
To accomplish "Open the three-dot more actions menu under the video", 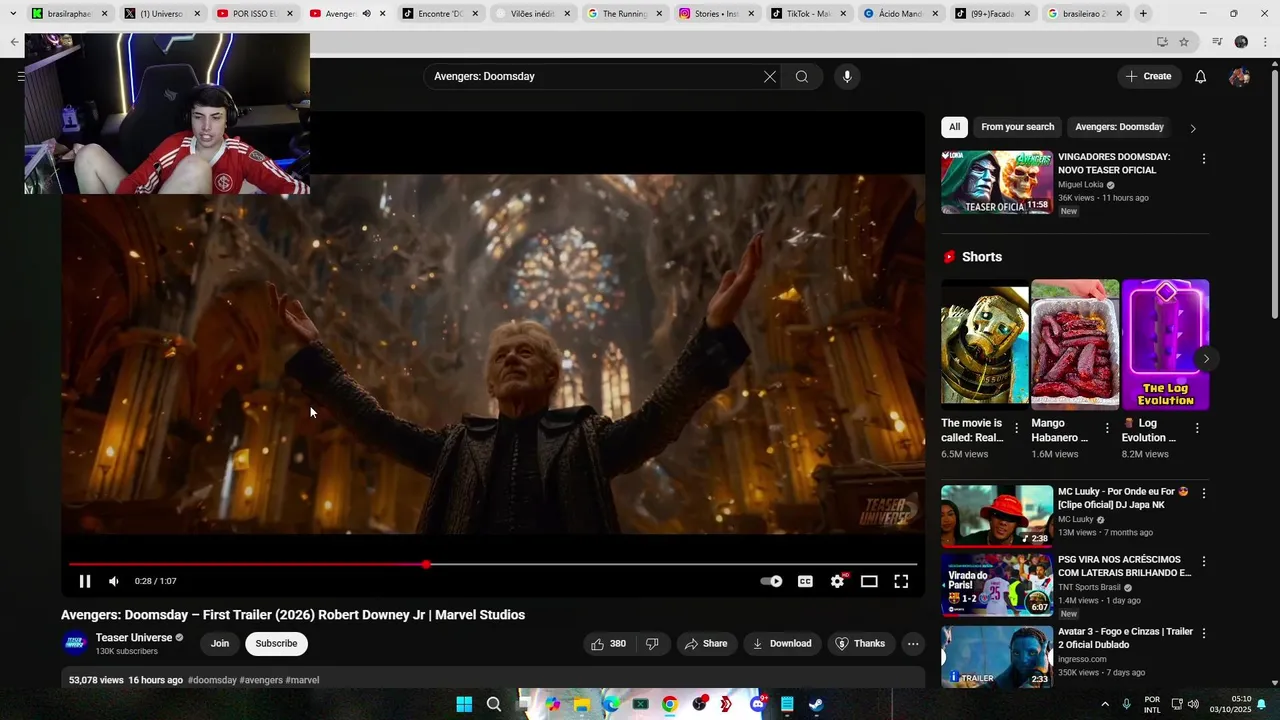I will click(913, 644).
